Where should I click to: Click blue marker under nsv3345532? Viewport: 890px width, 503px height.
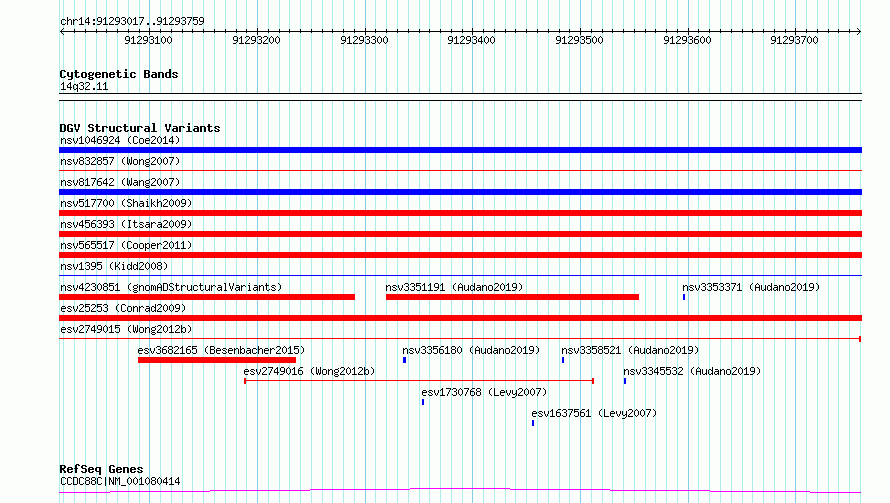(x=625, y=381)
